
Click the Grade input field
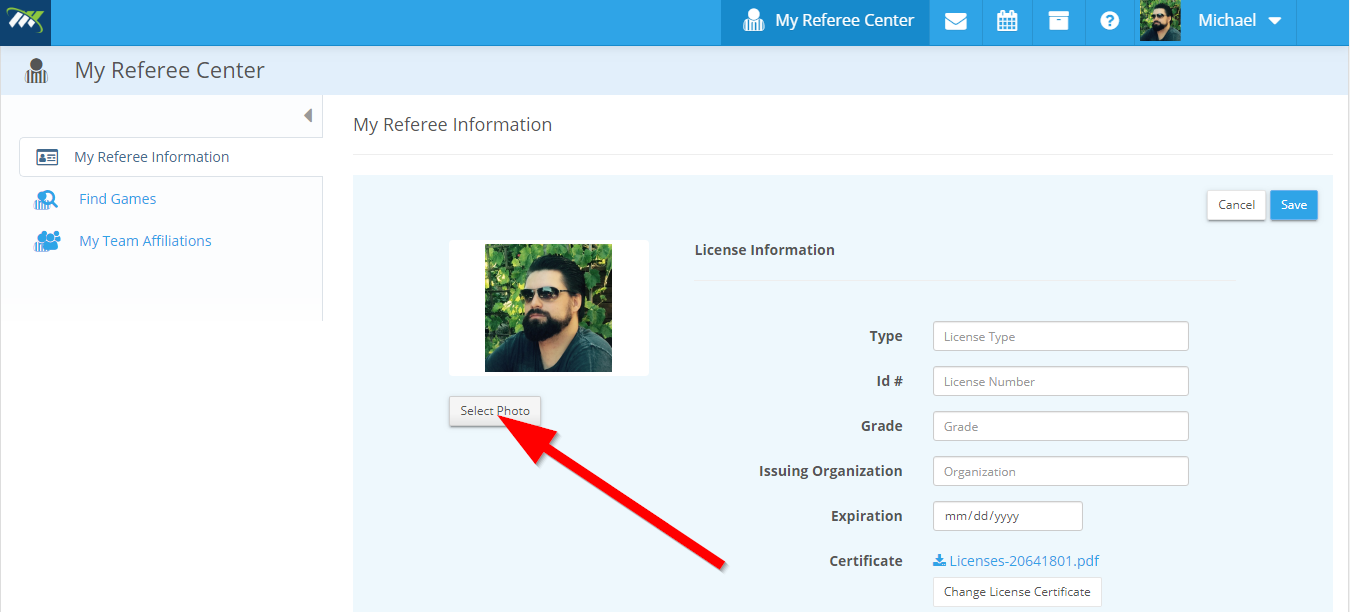(1061, 426)
